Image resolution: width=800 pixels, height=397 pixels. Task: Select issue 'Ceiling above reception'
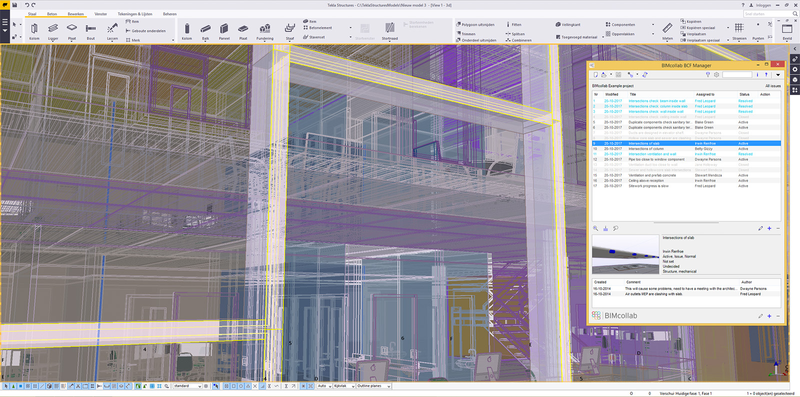(x=686, y=180)
